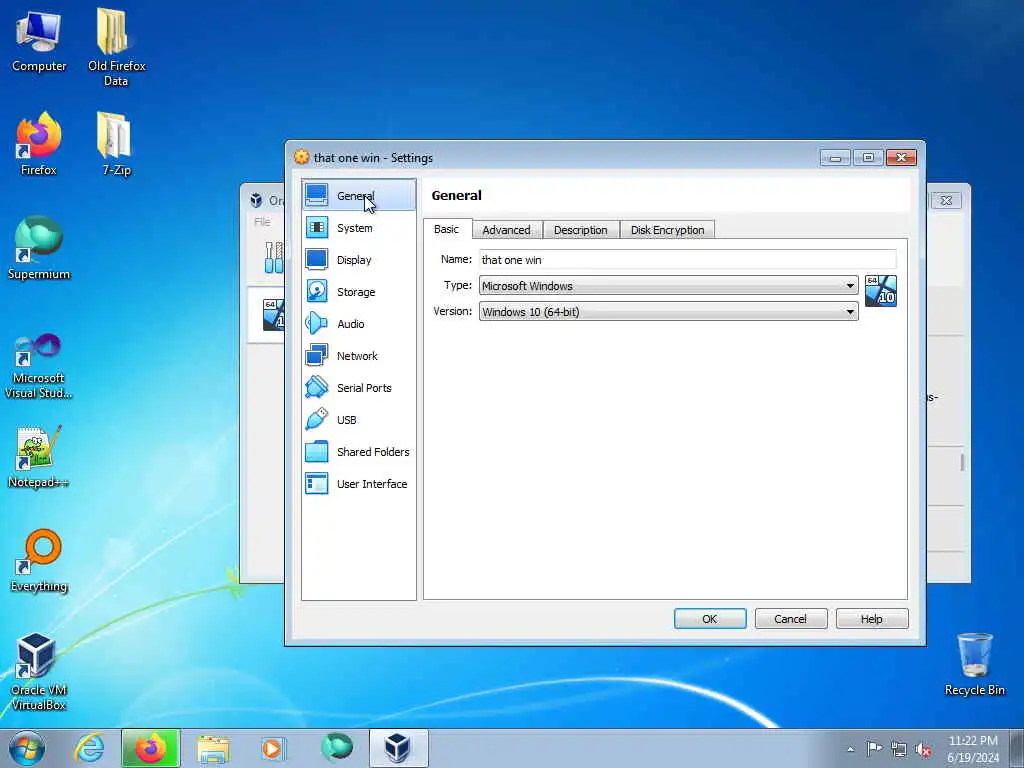Click the Computer desktop icon

39,41
